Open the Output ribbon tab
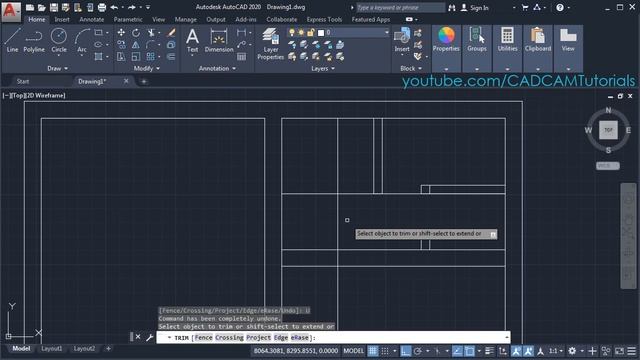This screenshot has height=360, width=640. point(216,19)
